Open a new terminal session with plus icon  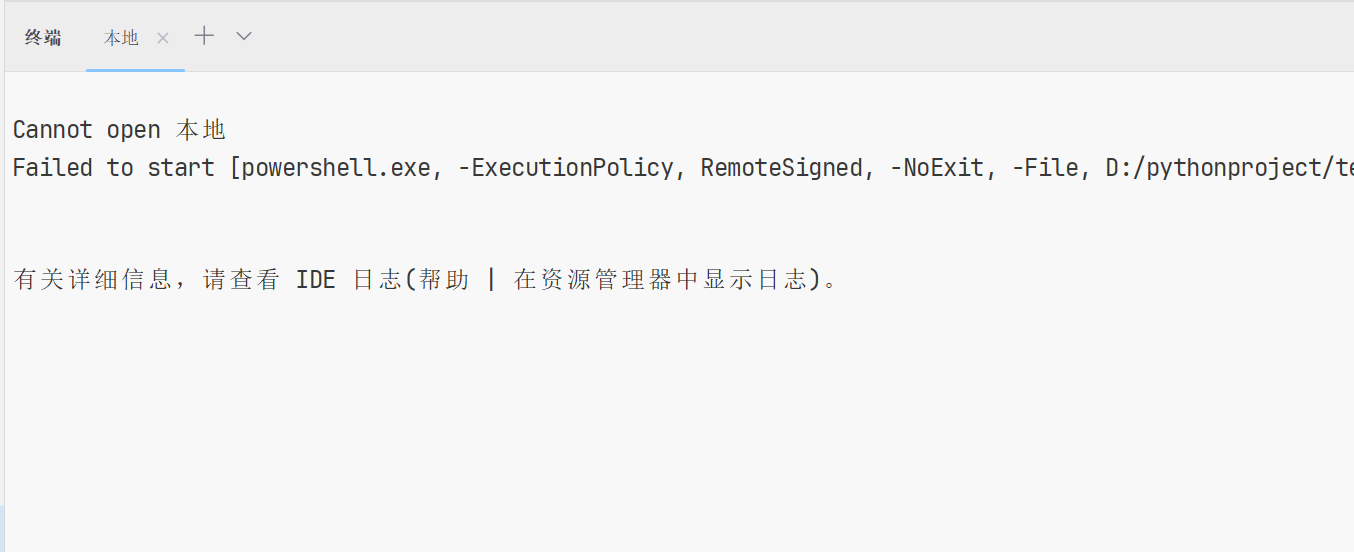204,36
